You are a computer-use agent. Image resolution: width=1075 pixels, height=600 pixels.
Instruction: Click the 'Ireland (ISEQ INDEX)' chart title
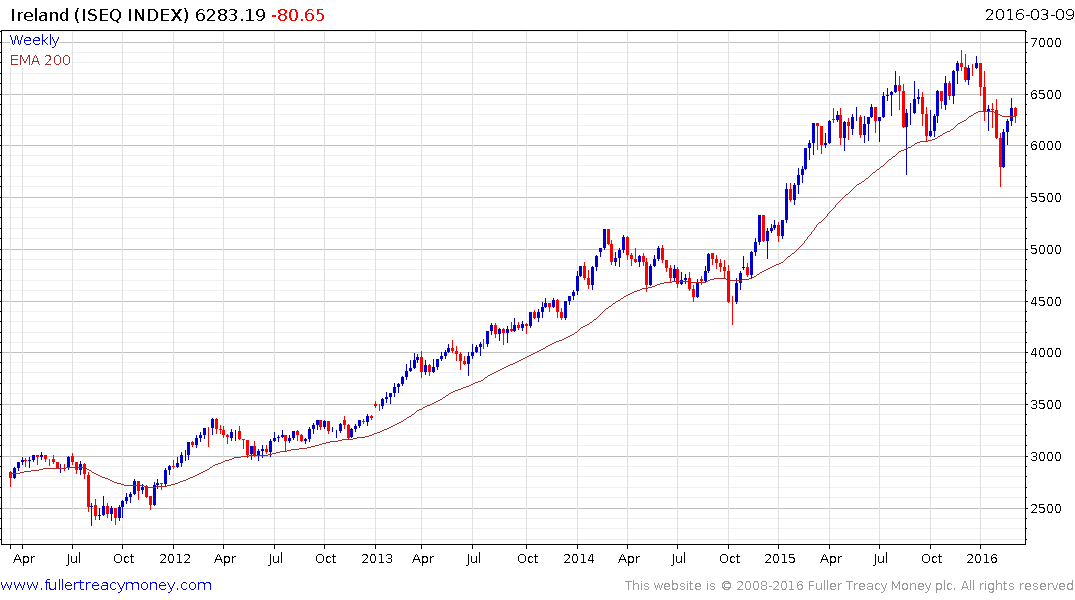99,15
